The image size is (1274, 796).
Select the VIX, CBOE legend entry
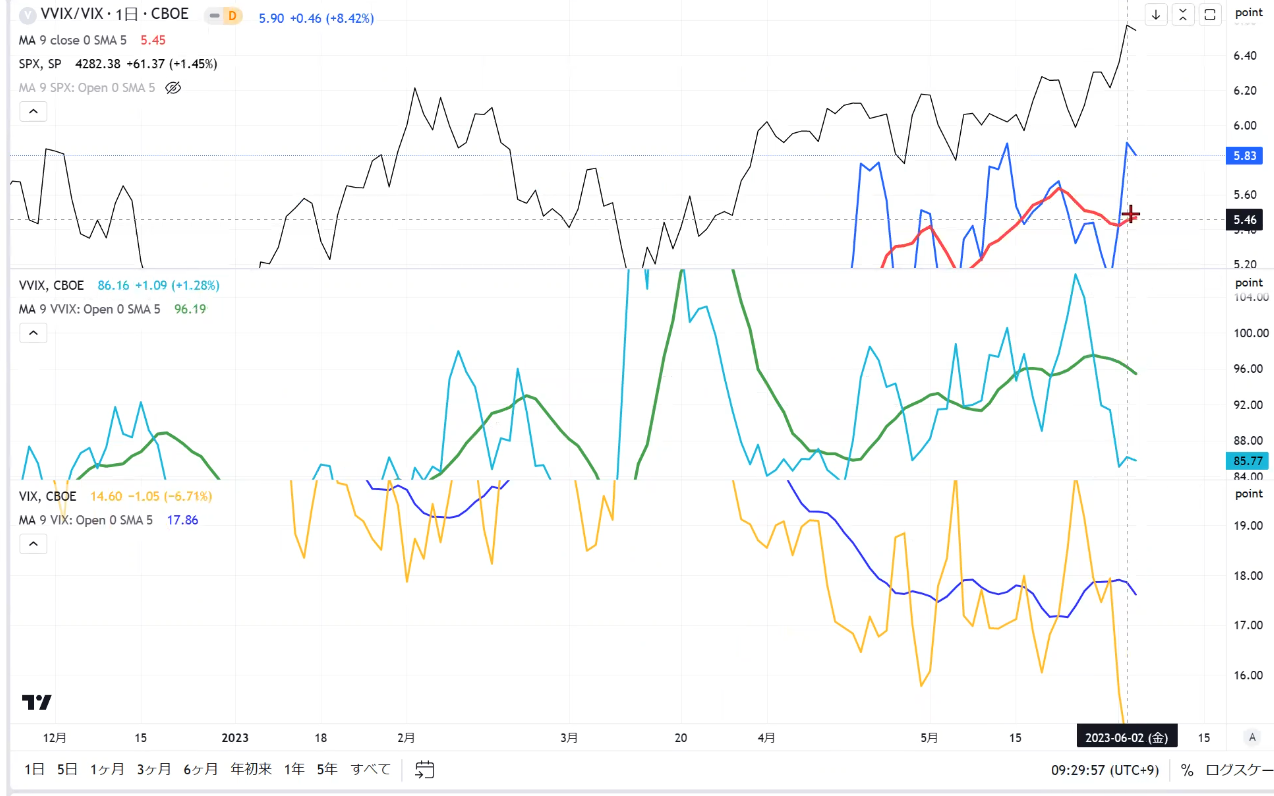pyautogui.click(x=47, y=496)
